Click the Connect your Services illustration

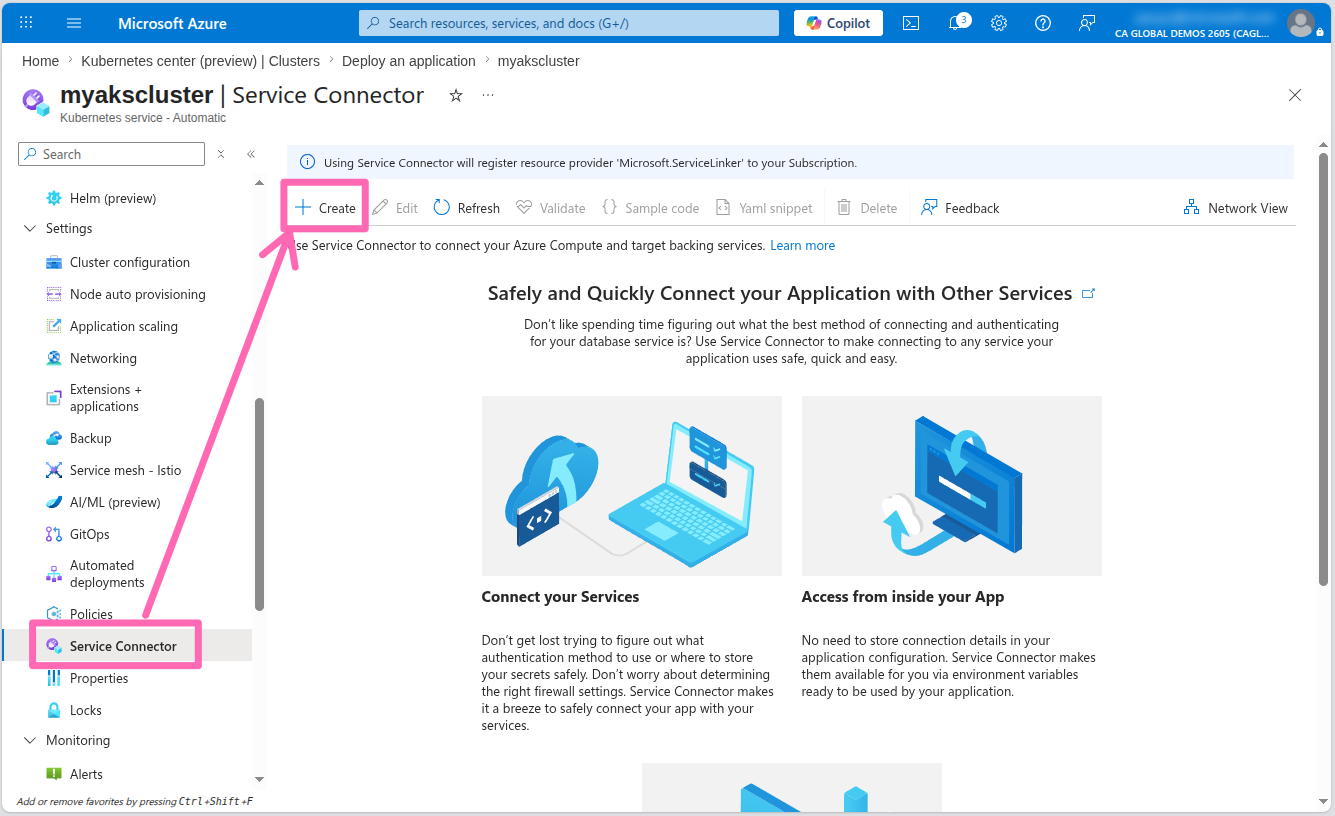pos(632,486)
